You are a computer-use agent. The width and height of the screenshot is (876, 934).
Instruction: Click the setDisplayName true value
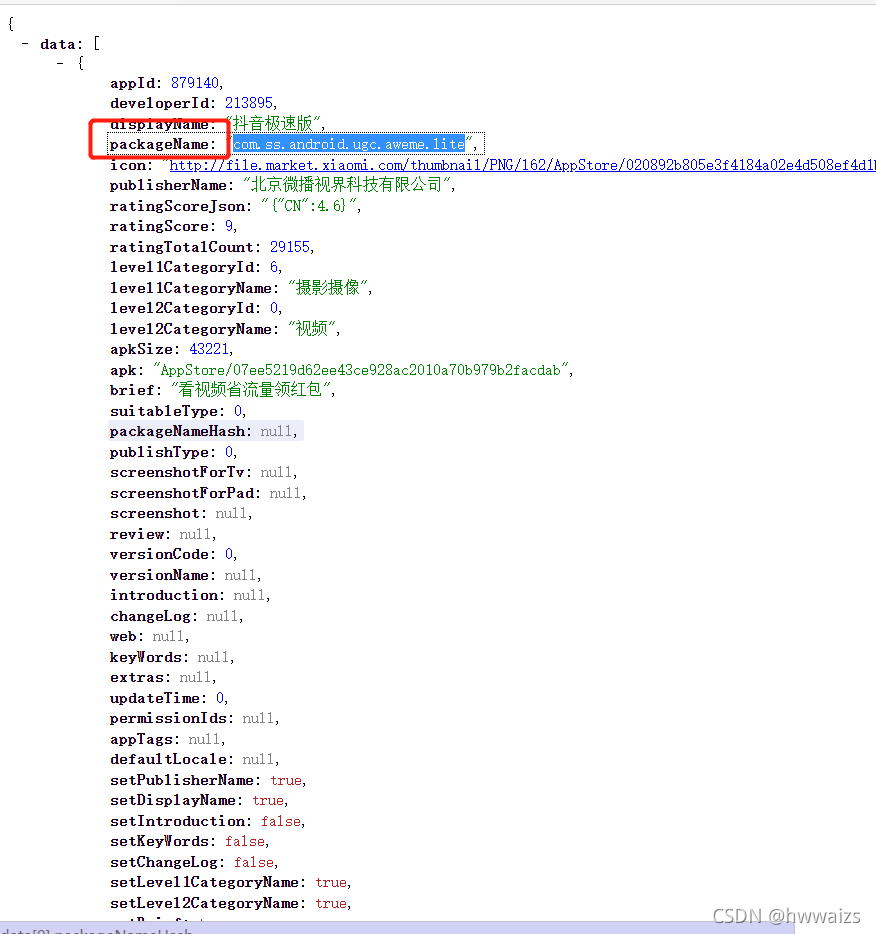268,801
